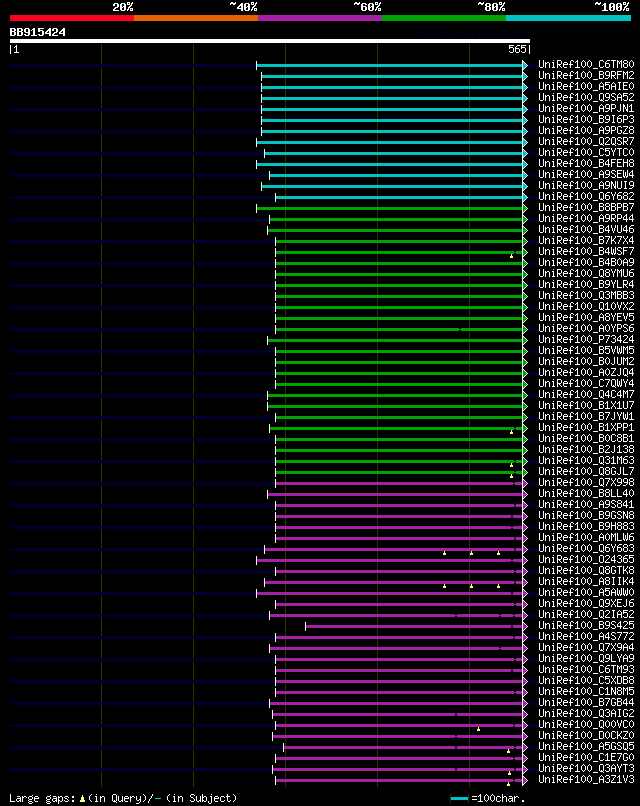This screenshot has width=640, height=806.
Task: Open hit UniRef100_Q00VC0
Action: [x=586, y=725]
